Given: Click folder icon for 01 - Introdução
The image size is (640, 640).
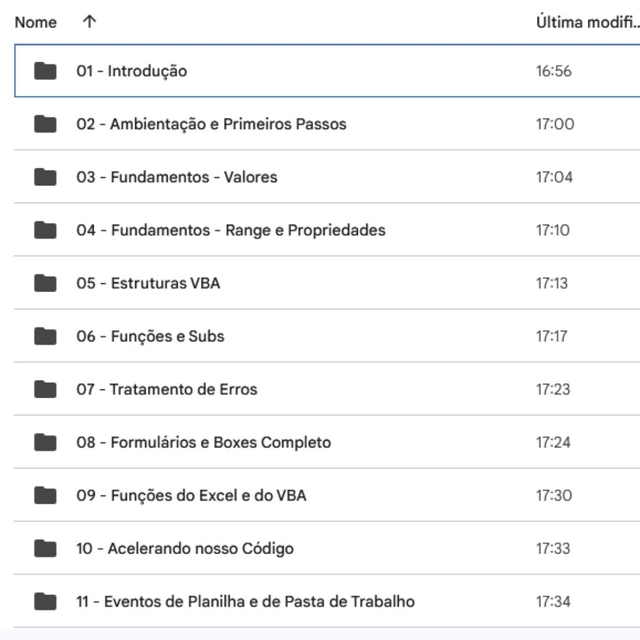Looking at the screenshot, I should tap(45, 71).
